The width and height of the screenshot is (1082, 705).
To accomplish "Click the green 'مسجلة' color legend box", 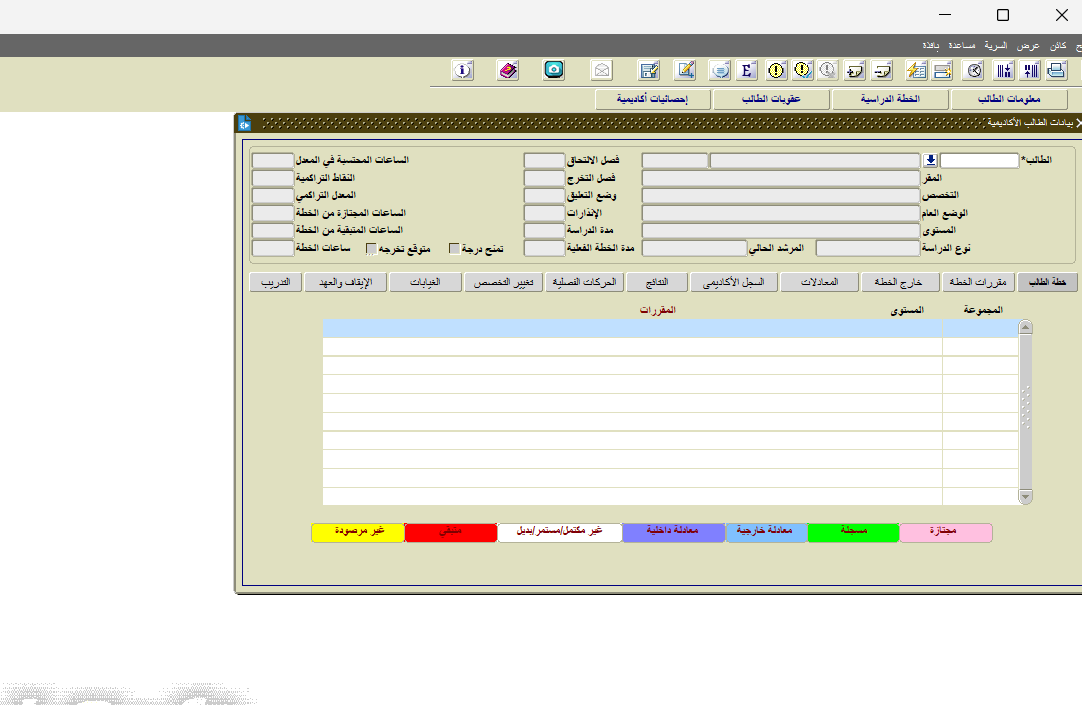I will [x=853, y=532].
